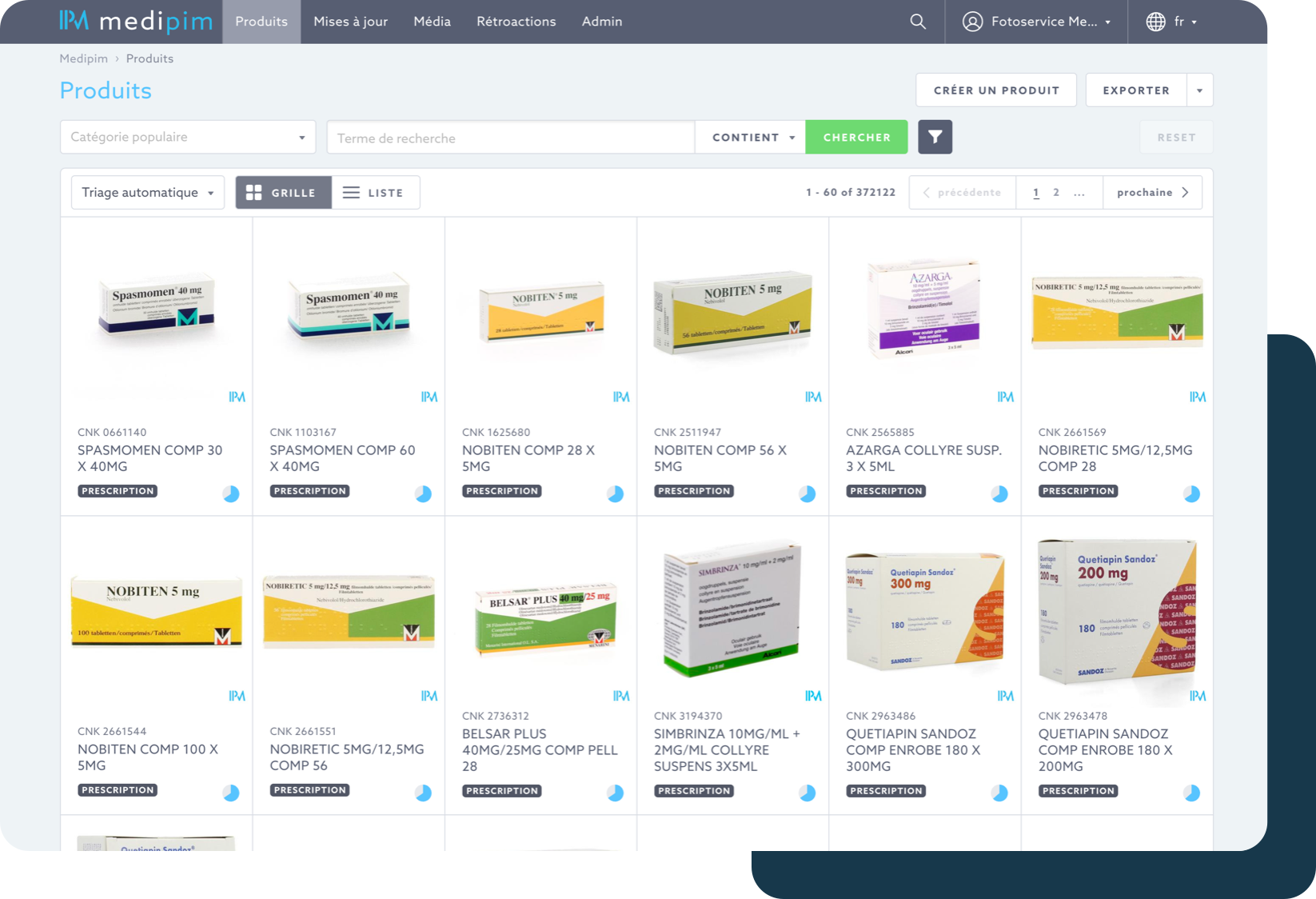Expand the Triage automatique sort dropdown
The height and width of the screenshot is (899, 1316).
(148, 193)
